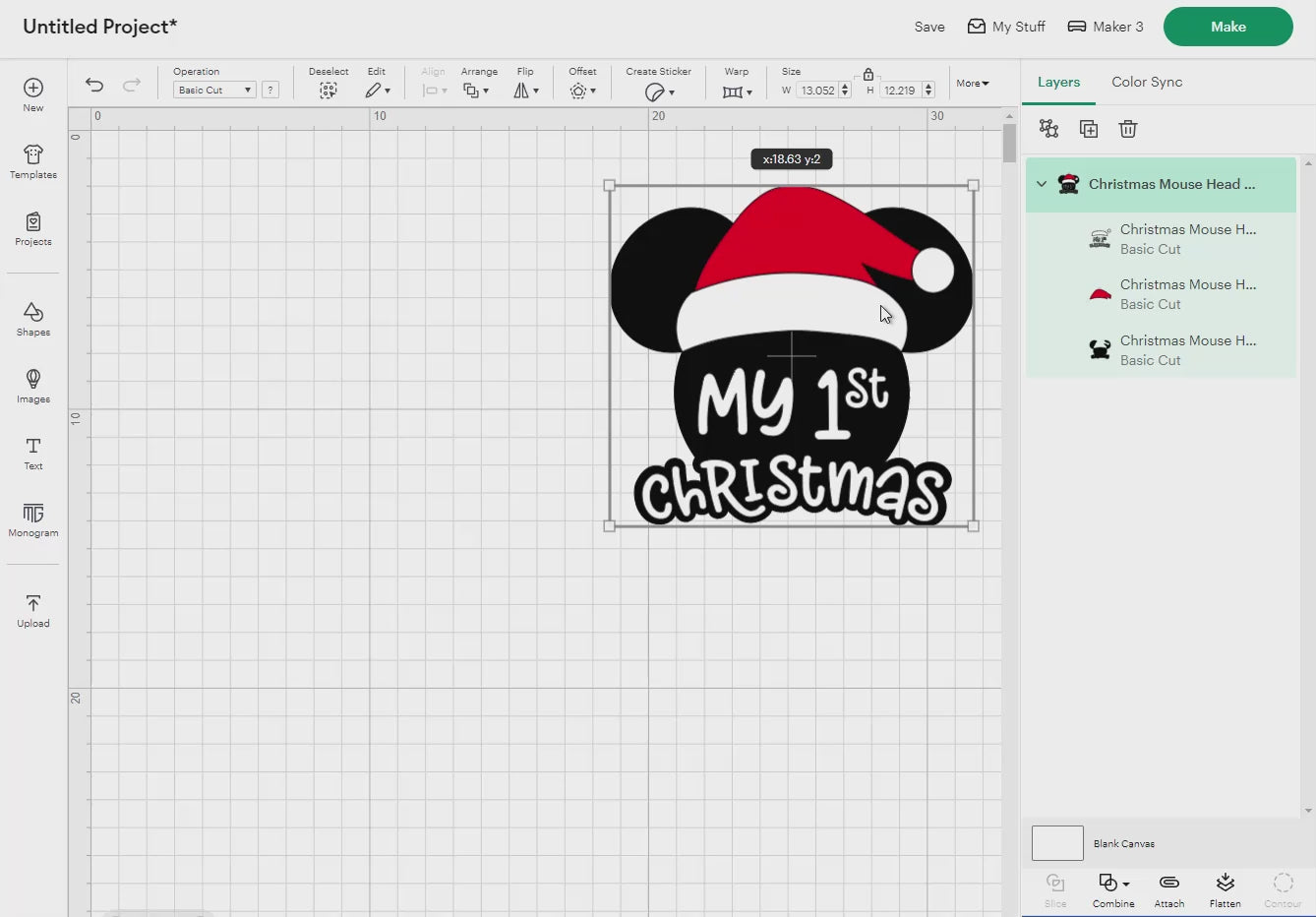Expand the More toolbar menu
This screenshot has width=1316, height=917.
pos(973,84)
